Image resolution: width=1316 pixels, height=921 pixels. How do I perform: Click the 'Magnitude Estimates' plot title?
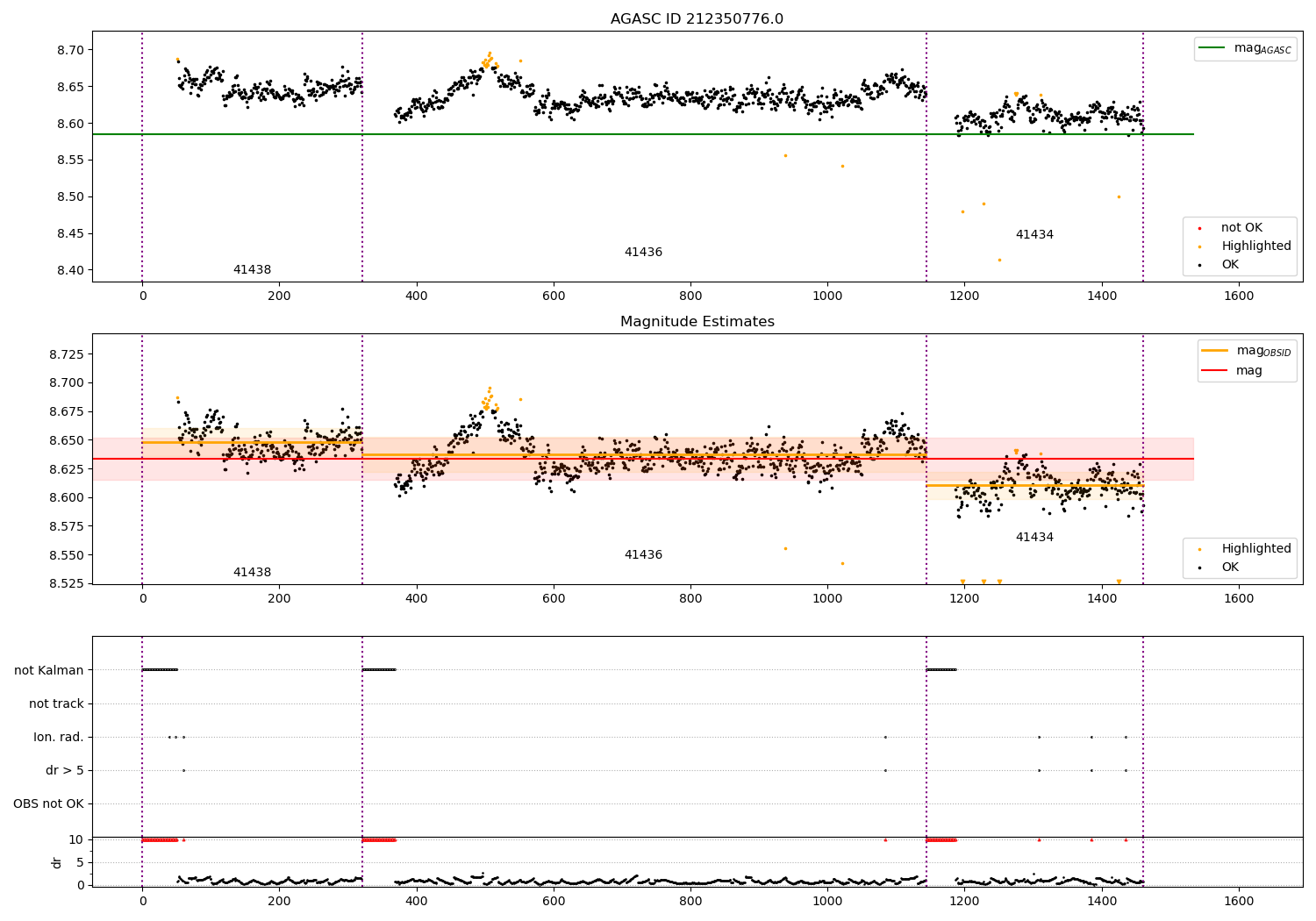click(x=697, y=322)
